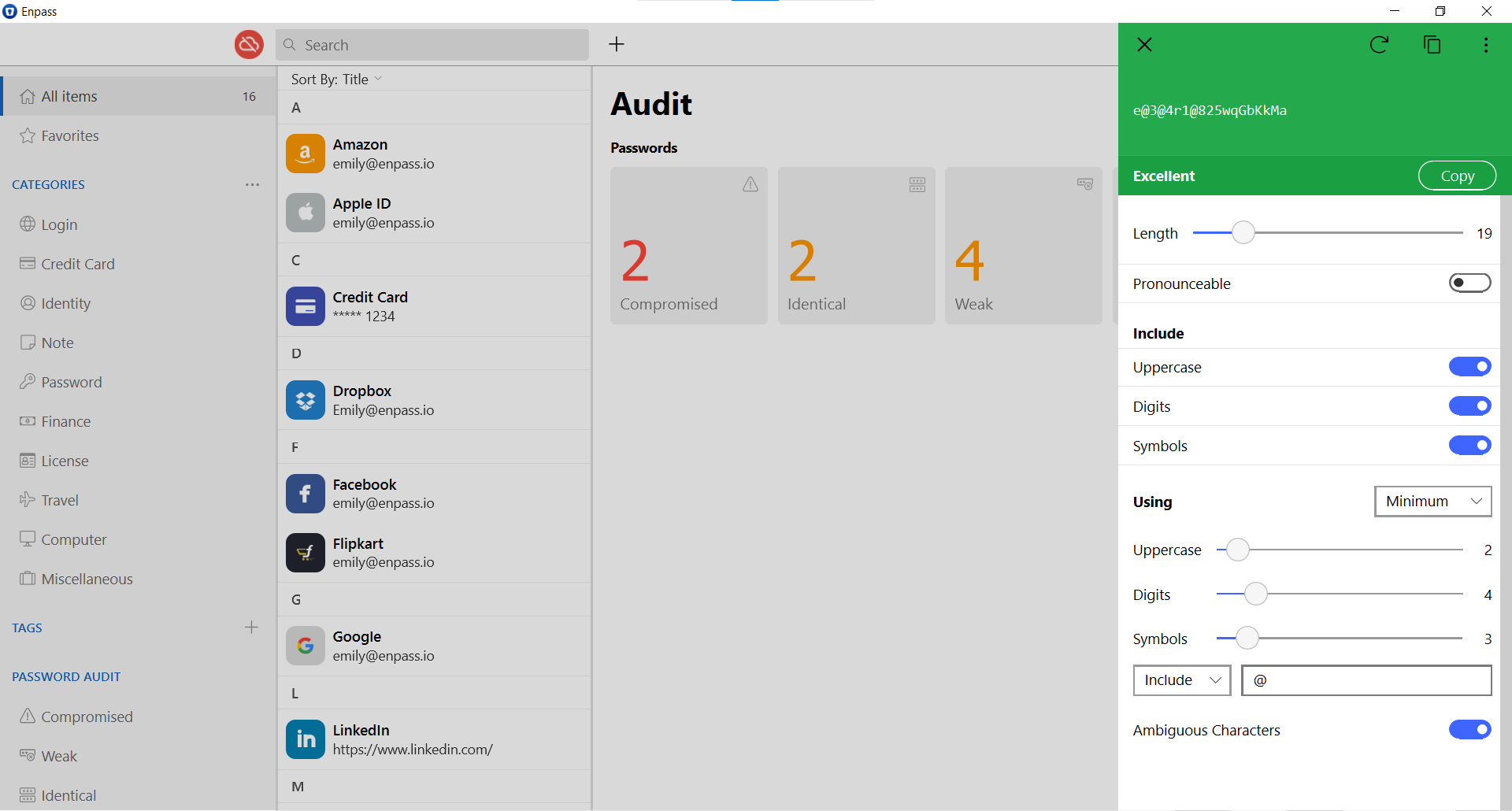Click the Symbols minimum slider handle
This screenshot has width=1512, height=811.
[x=1247, y=638]
